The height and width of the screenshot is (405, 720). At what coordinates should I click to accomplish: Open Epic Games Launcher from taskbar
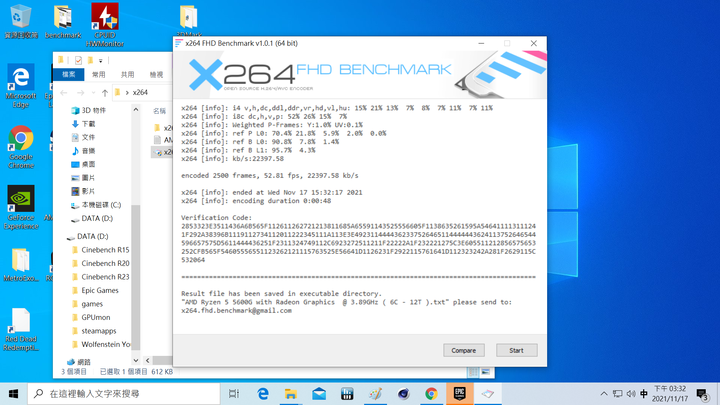click(460, 394)
